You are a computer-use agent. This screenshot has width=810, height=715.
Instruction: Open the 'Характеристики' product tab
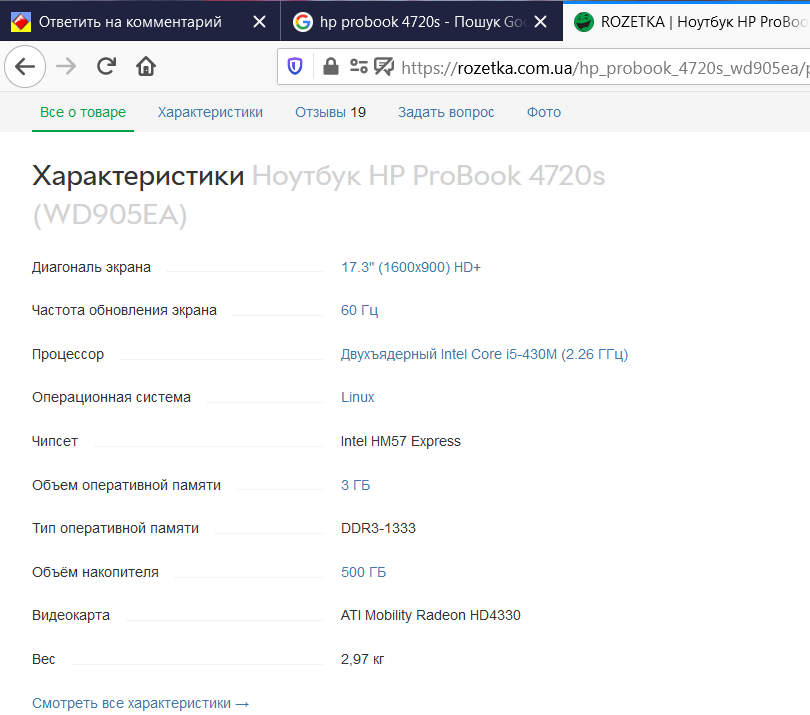click(210, 112)
